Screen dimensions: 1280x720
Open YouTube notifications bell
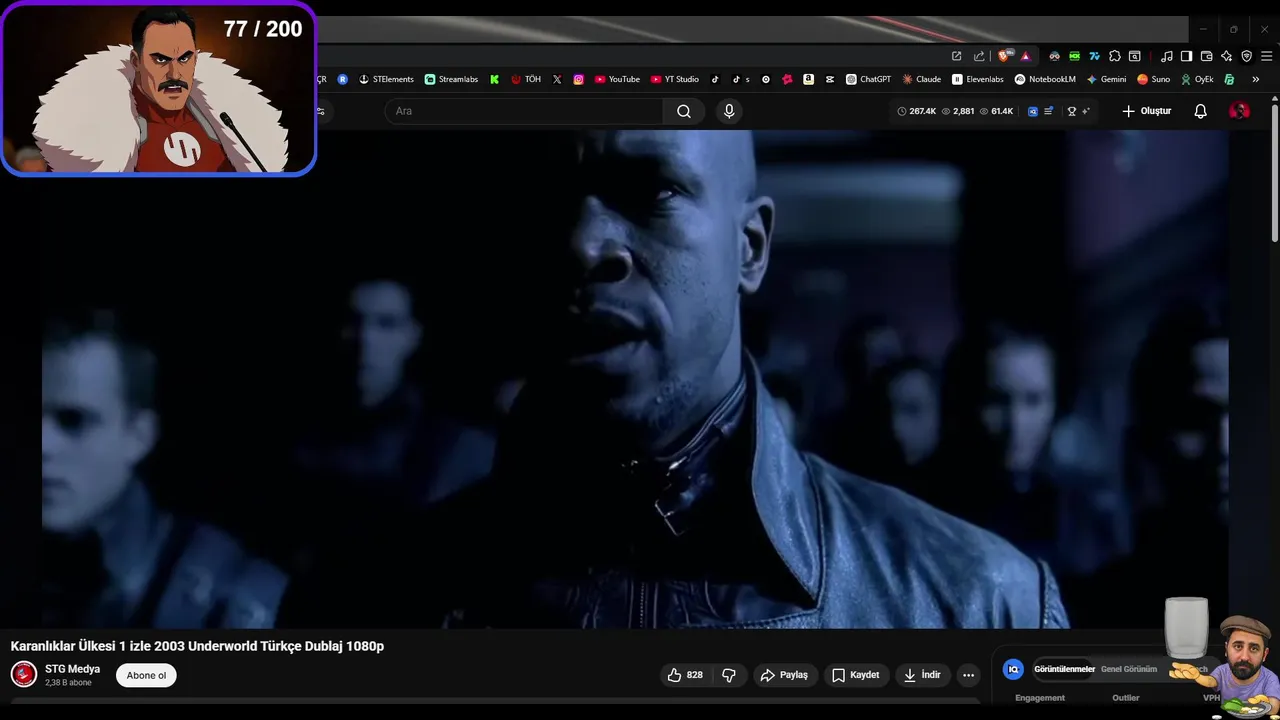point(1201,111)
